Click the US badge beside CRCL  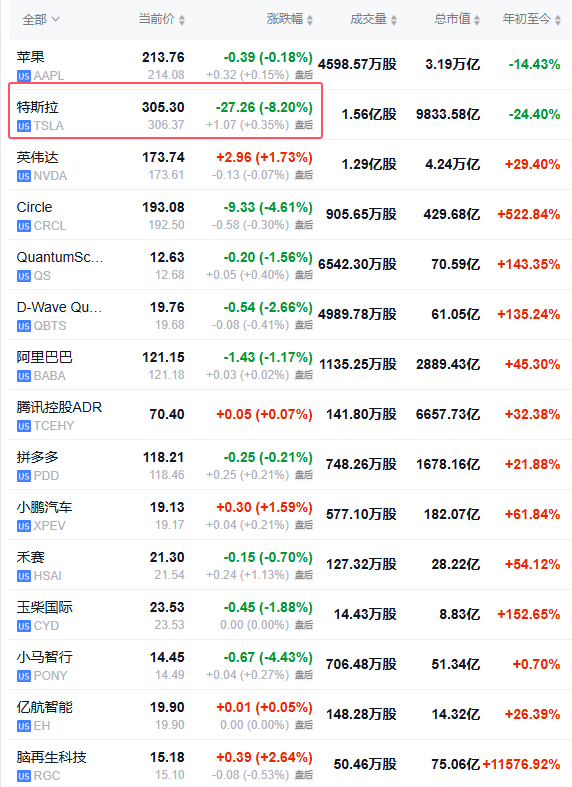(24, 226)
